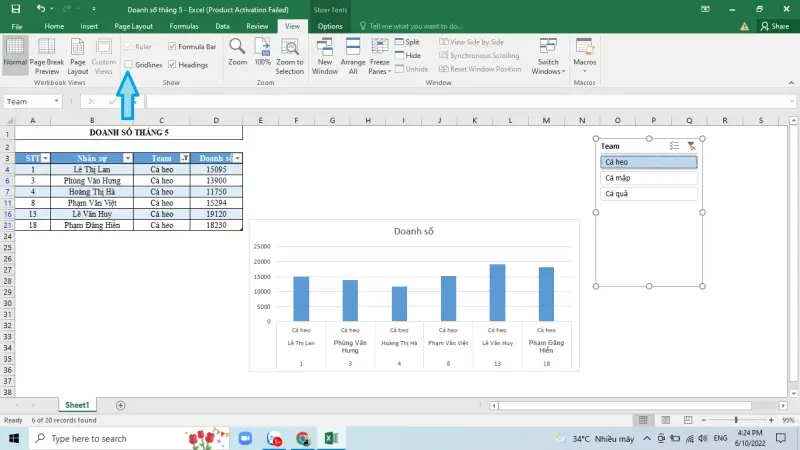
Task: Toggle the Headings checkbox
Action: coord(173,64)
